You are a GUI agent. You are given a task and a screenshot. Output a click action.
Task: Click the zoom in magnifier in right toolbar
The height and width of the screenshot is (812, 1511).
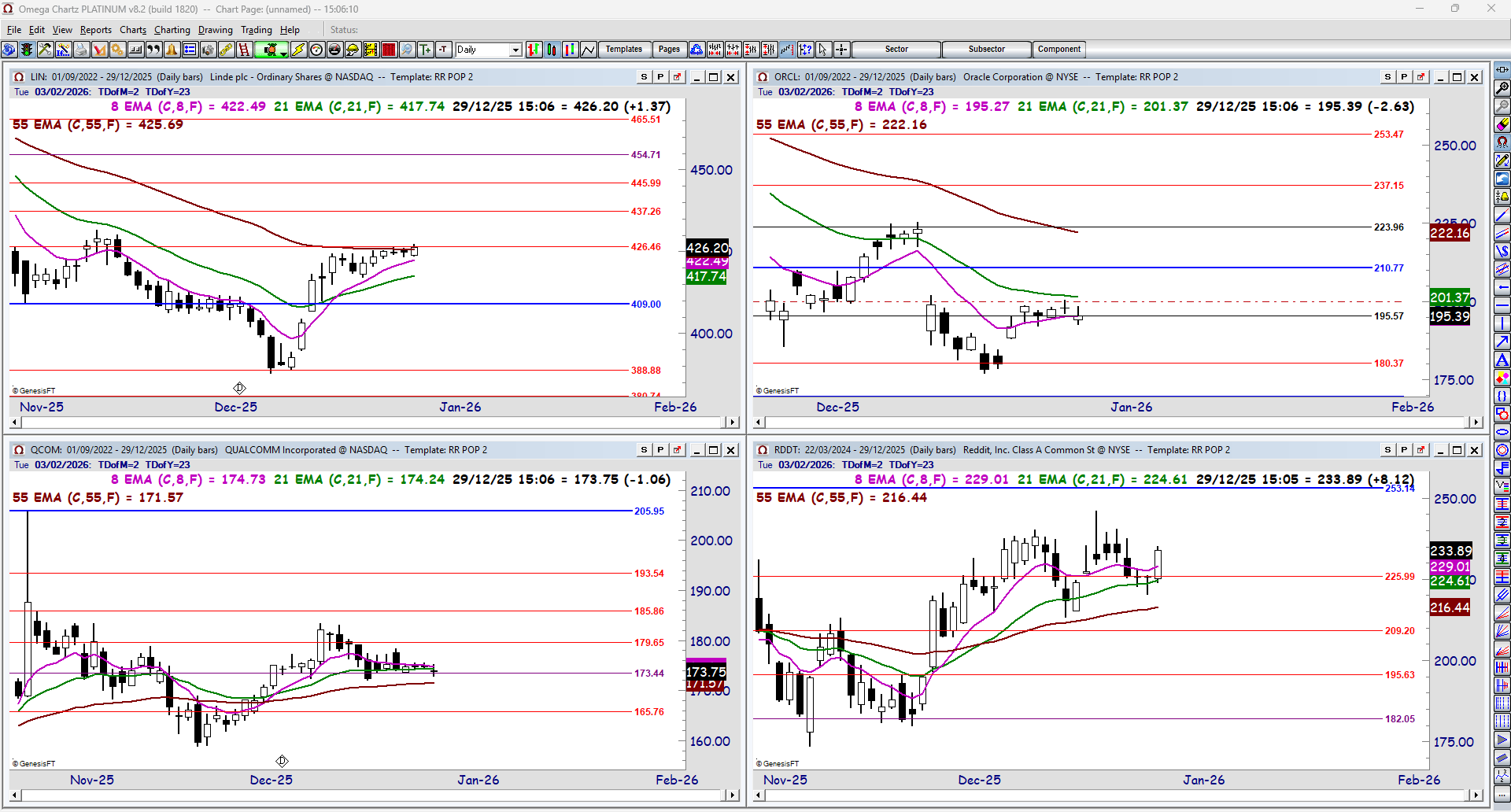click(x=1502, y=88)
